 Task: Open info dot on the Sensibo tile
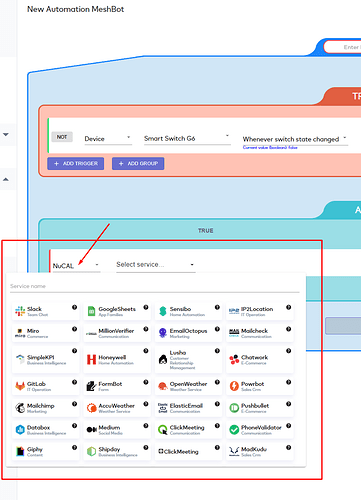pos(217,307)
